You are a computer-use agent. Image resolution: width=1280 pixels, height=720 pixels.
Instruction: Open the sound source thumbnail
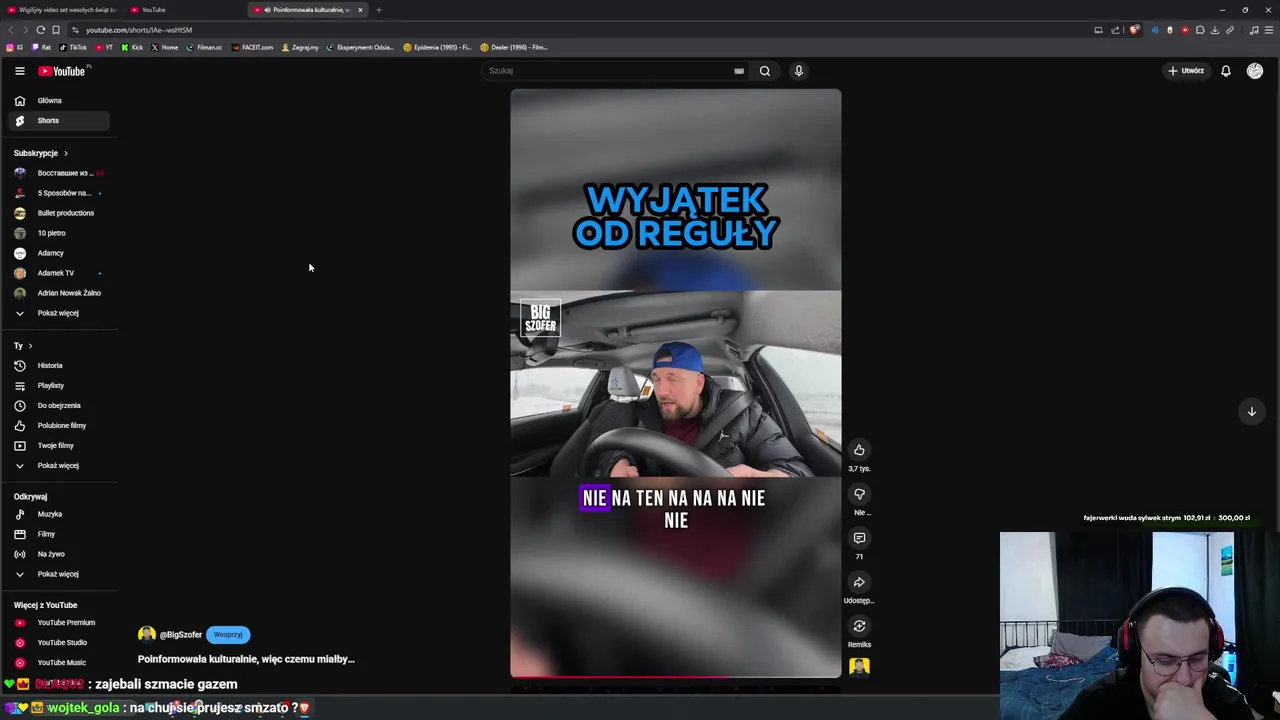(859, 667)
